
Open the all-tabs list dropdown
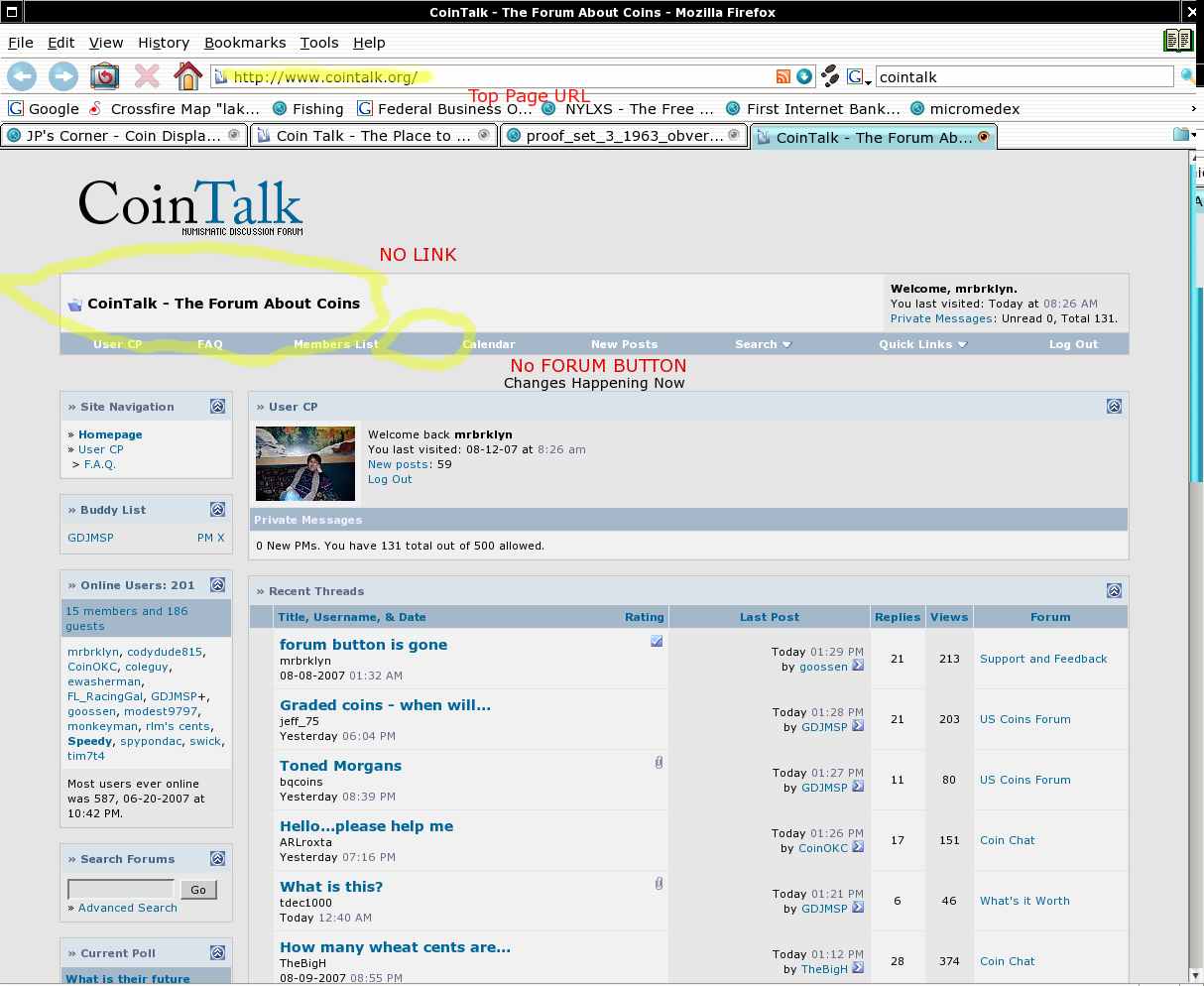click(x=1184, y=135)
